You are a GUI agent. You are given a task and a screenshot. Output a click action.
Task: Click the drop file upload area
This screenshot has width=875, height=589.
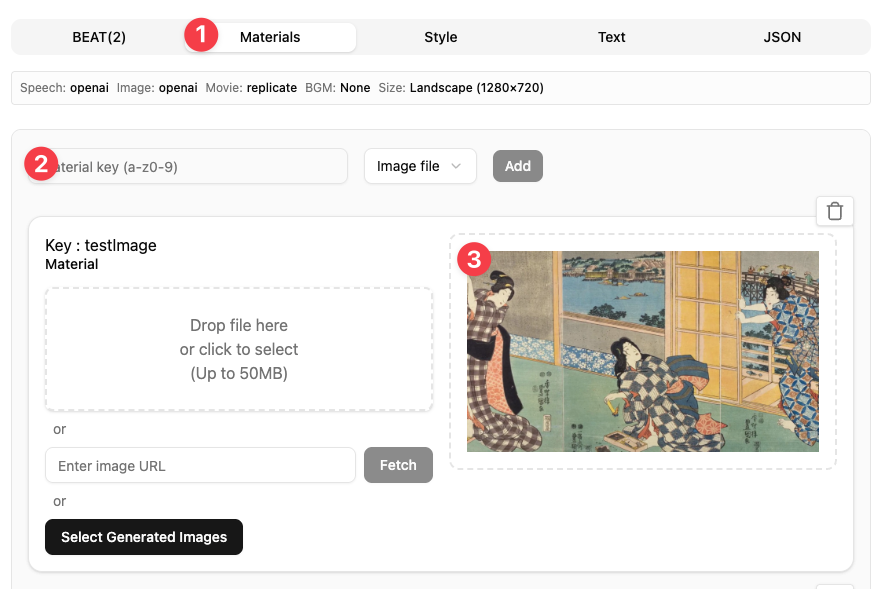[239, 349]
